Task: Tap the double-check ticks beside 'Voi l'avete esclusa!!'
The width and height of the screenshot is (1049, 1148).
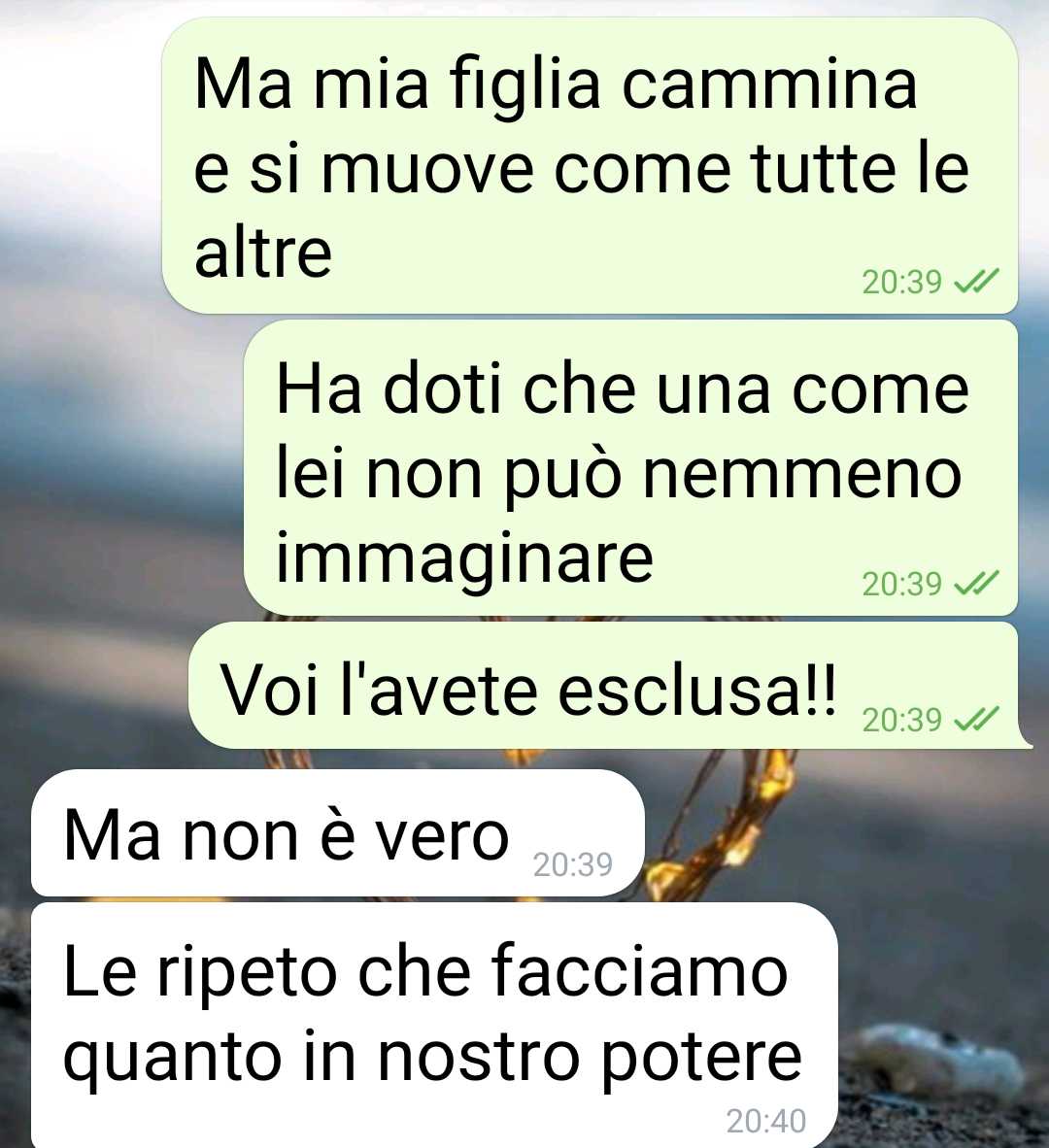Action: [x=976, y=721]
